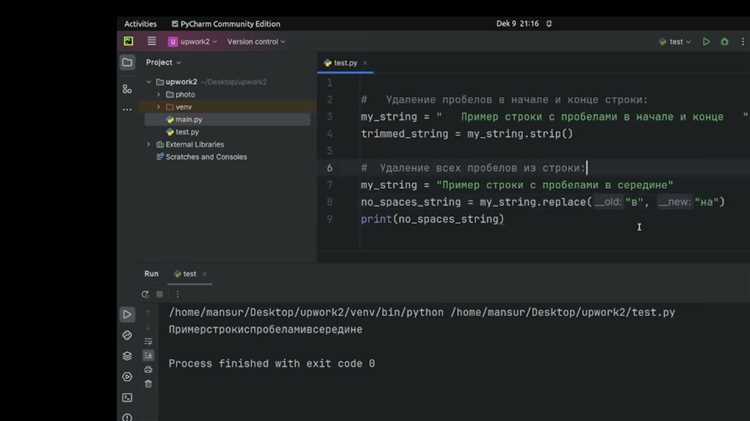Open the test.py path link in console output
Viewport: 750px width, 421px height.
[x=562, y=312]
